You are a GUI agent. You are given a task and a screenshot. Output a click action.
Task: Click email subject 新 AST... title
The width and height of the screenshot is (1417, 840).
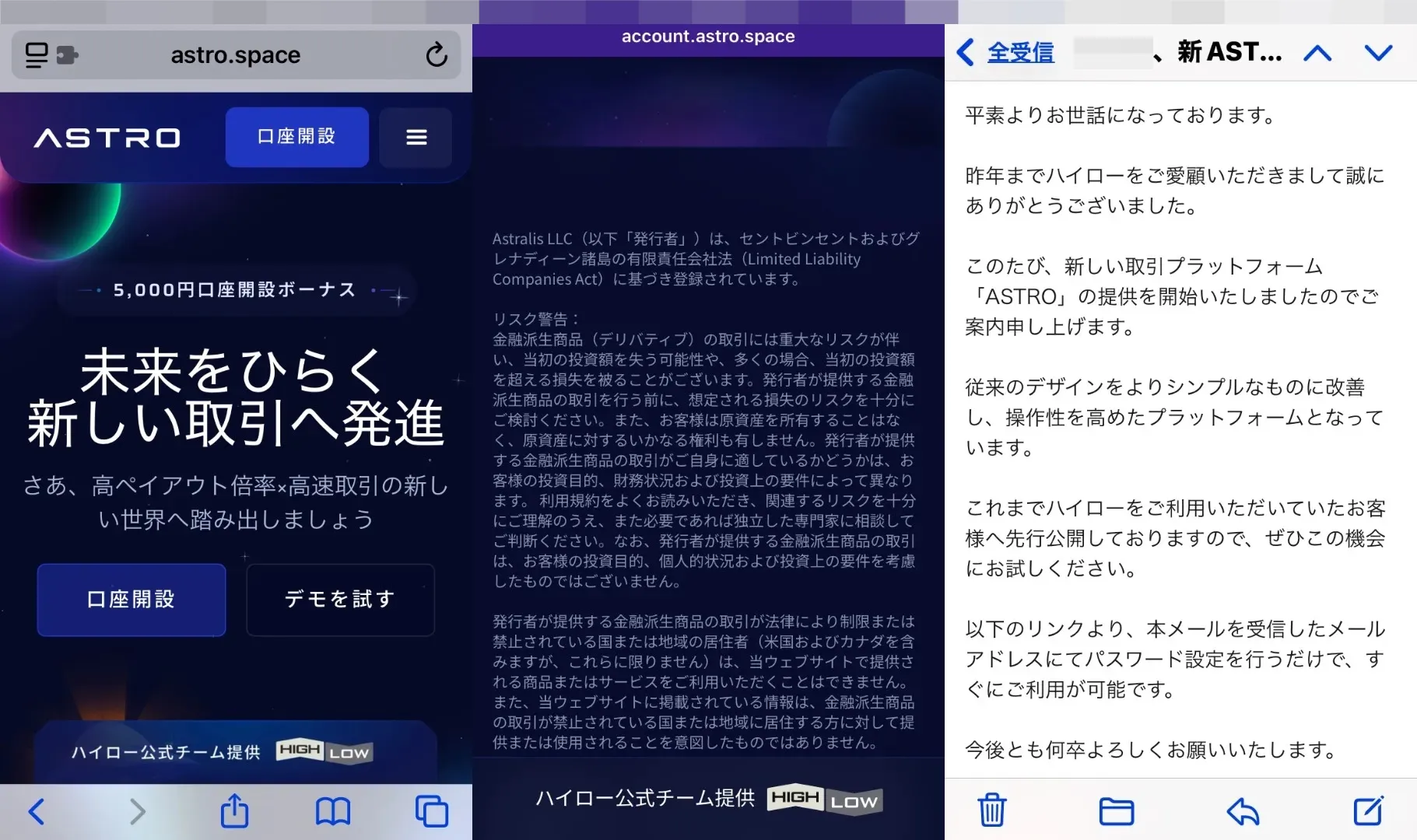coord(1229,52)
